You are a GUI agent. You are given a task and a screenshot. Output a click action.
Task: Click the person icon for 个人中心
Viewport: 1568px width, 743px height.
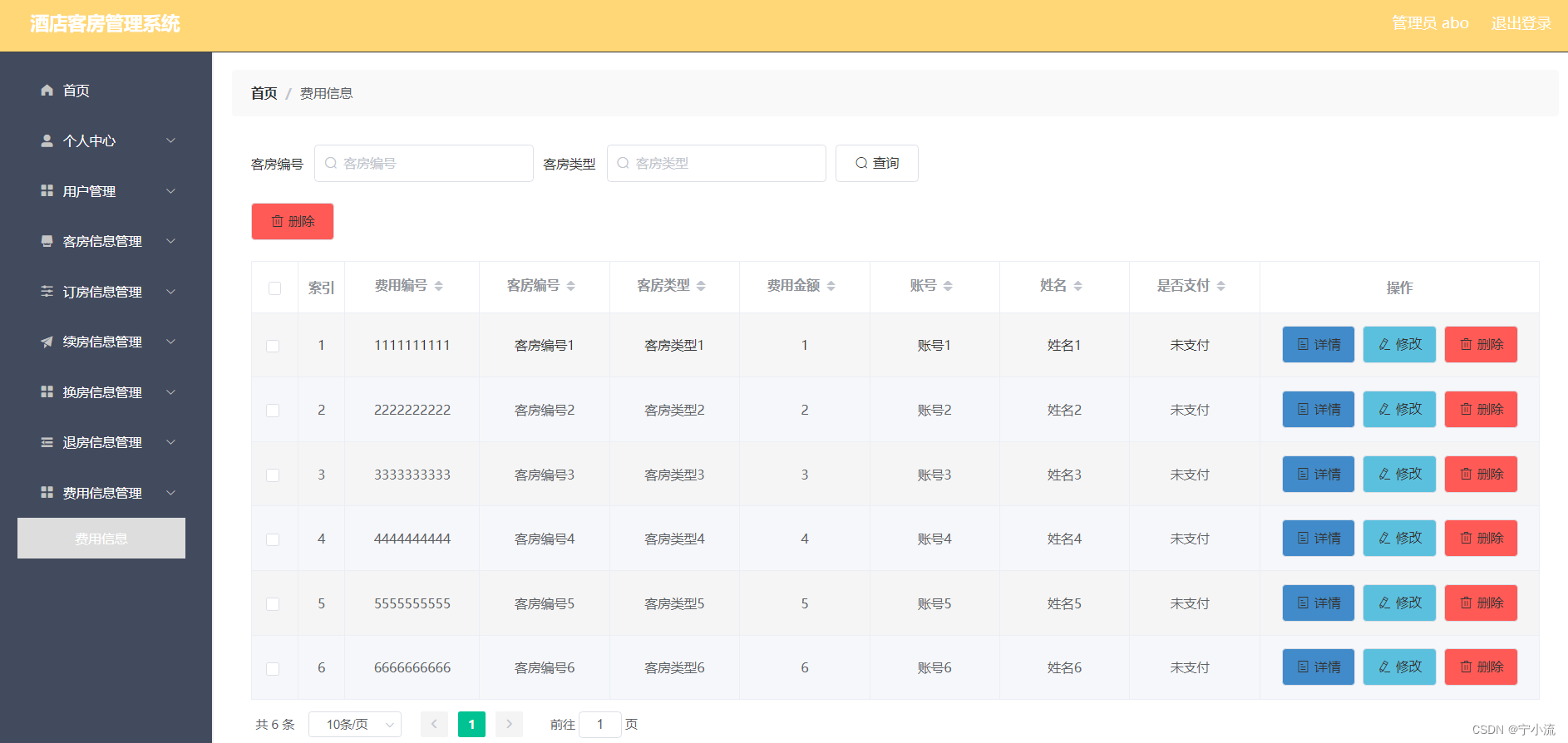pos(47,141)
